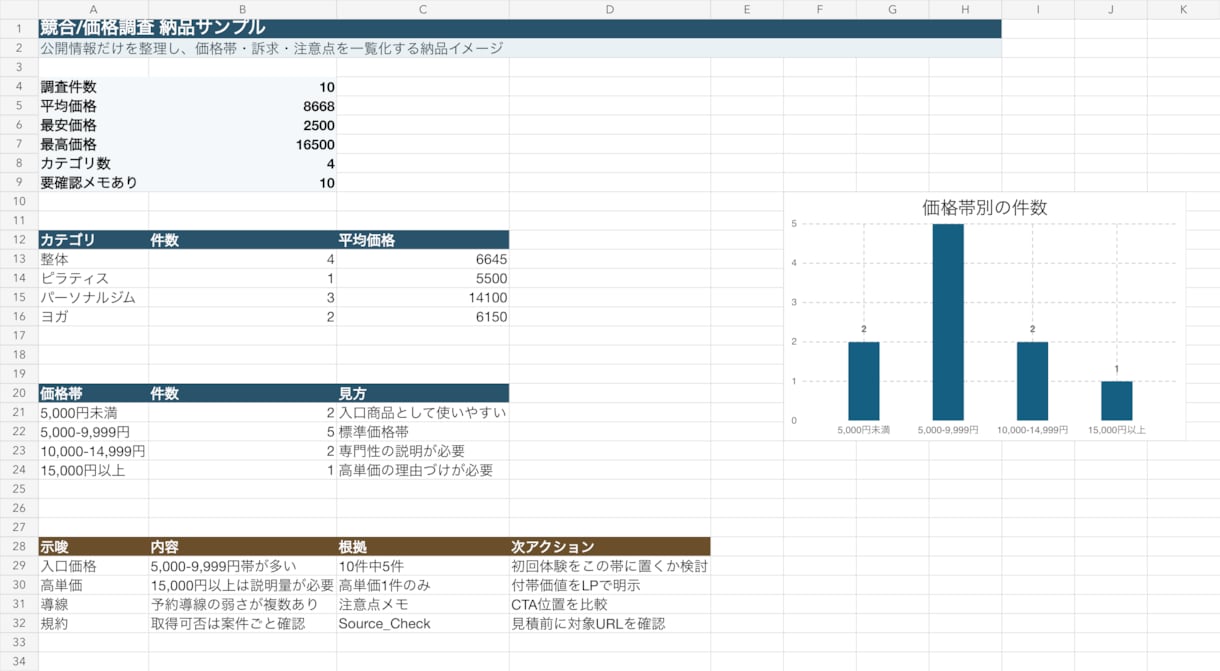Select row header 20
Screen dimensions: 1220x671
[19, 393]
